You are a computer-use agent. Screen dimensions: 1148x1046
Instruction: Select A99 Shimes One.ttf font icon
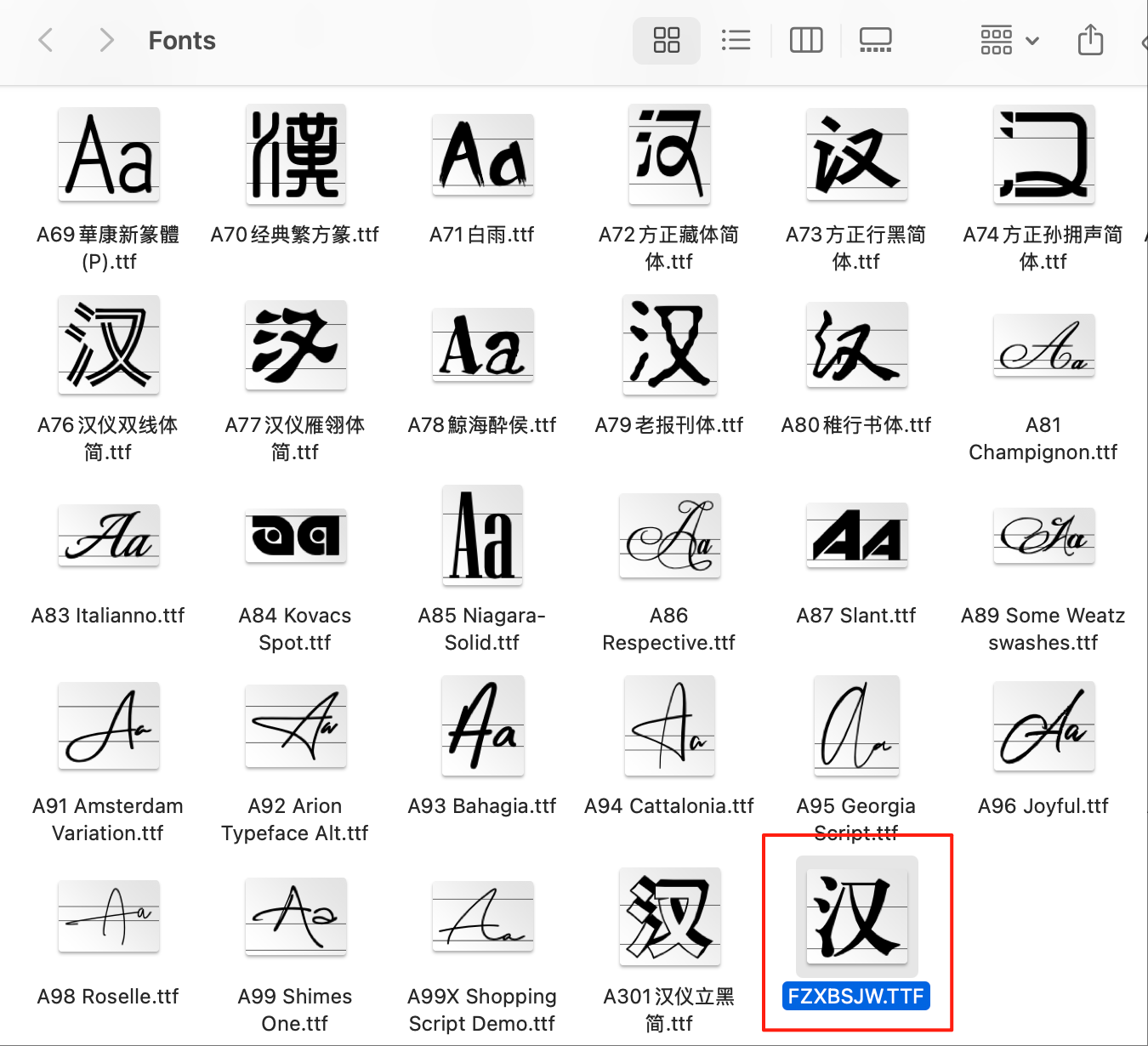pyautogui.click(x=296, y=917)
